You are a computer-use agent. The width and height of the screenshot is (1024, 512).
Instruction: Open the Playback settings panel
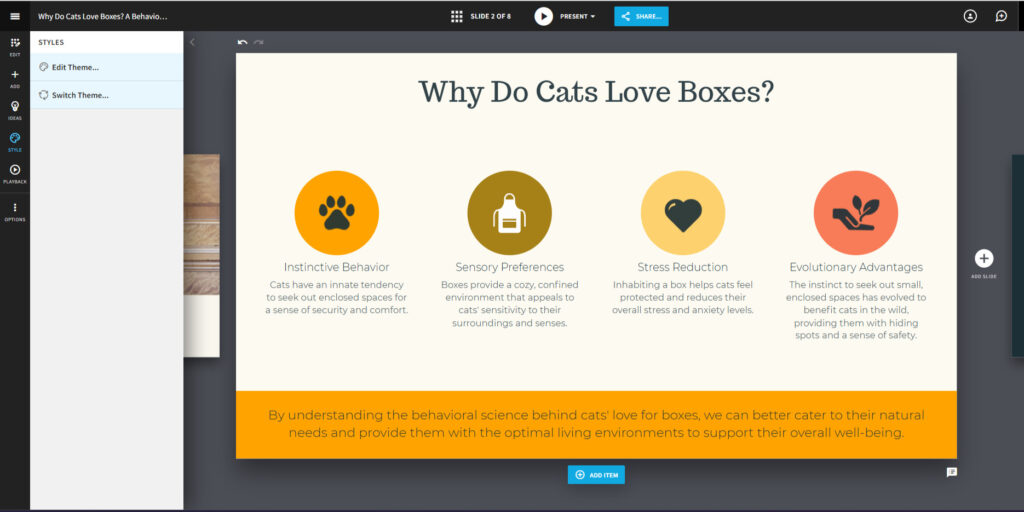[15, 174]
